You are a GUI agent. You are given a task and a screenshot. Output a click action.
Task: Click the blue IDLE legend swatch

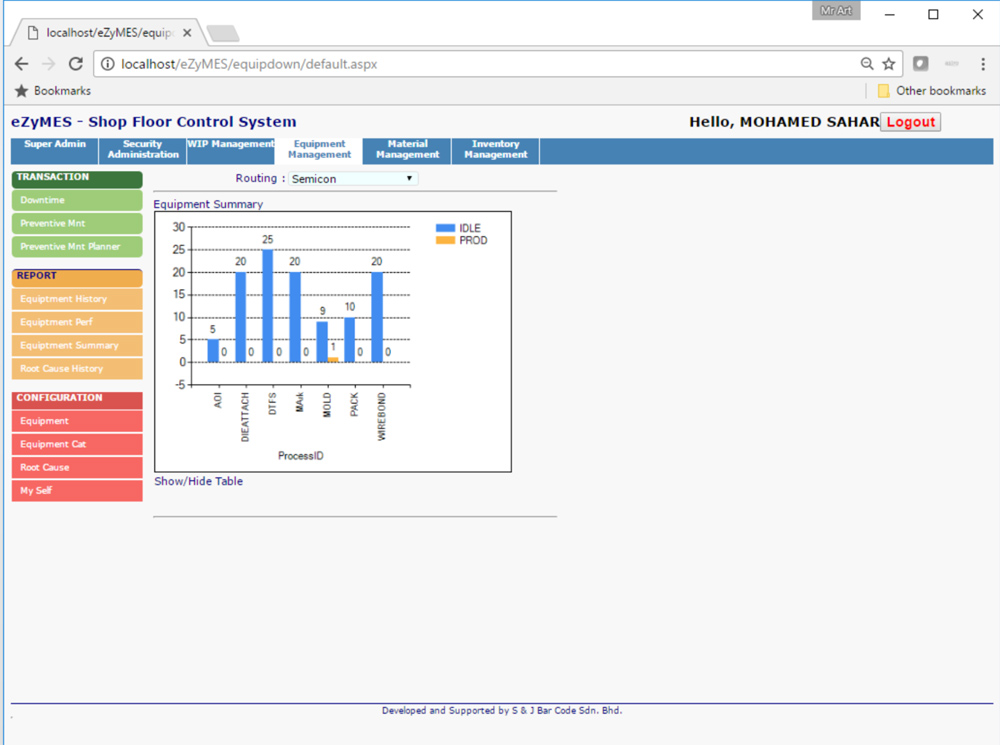[445, 229]
